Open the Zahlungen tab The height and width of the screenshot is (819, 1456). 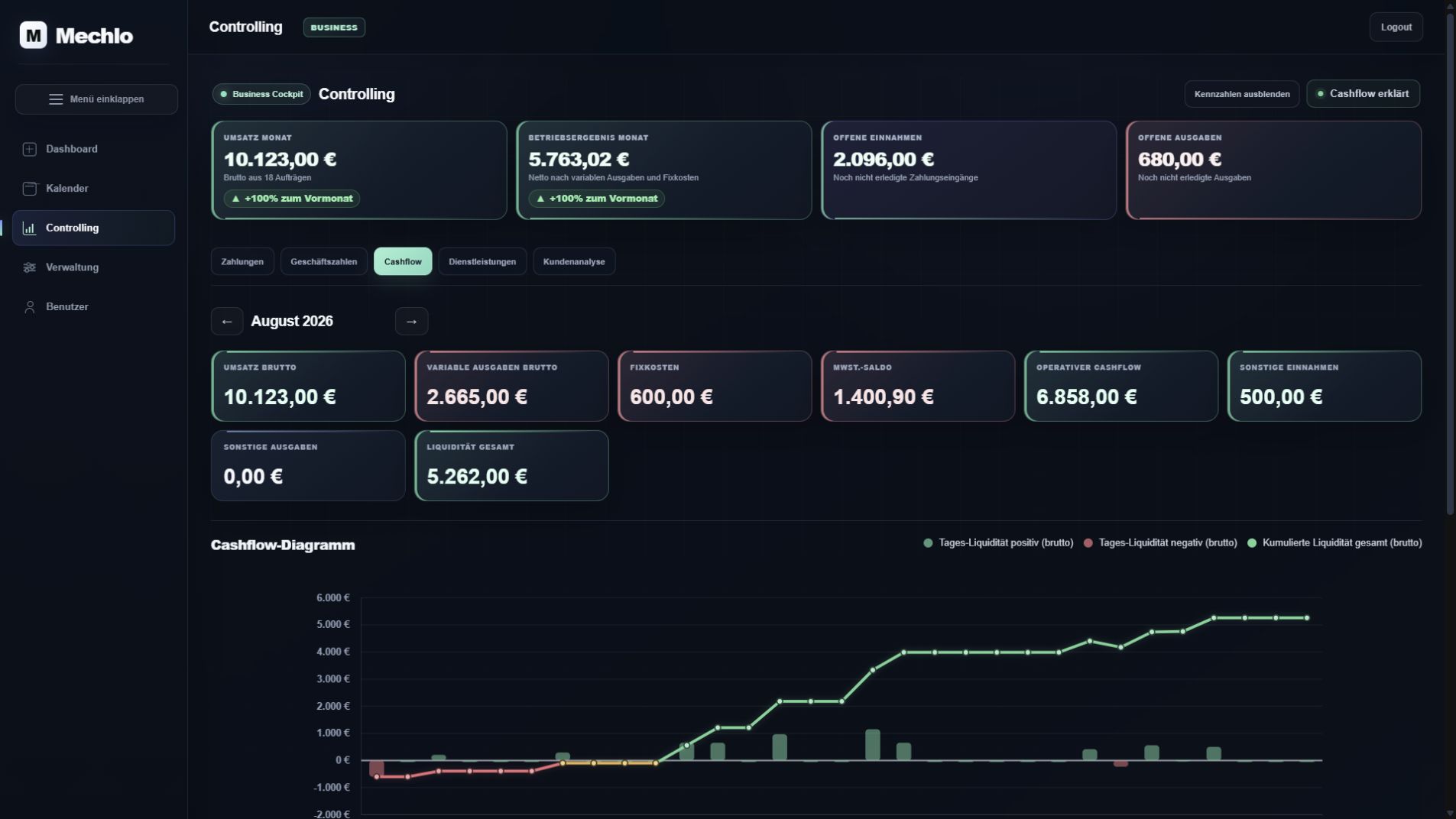pos(242,261)
